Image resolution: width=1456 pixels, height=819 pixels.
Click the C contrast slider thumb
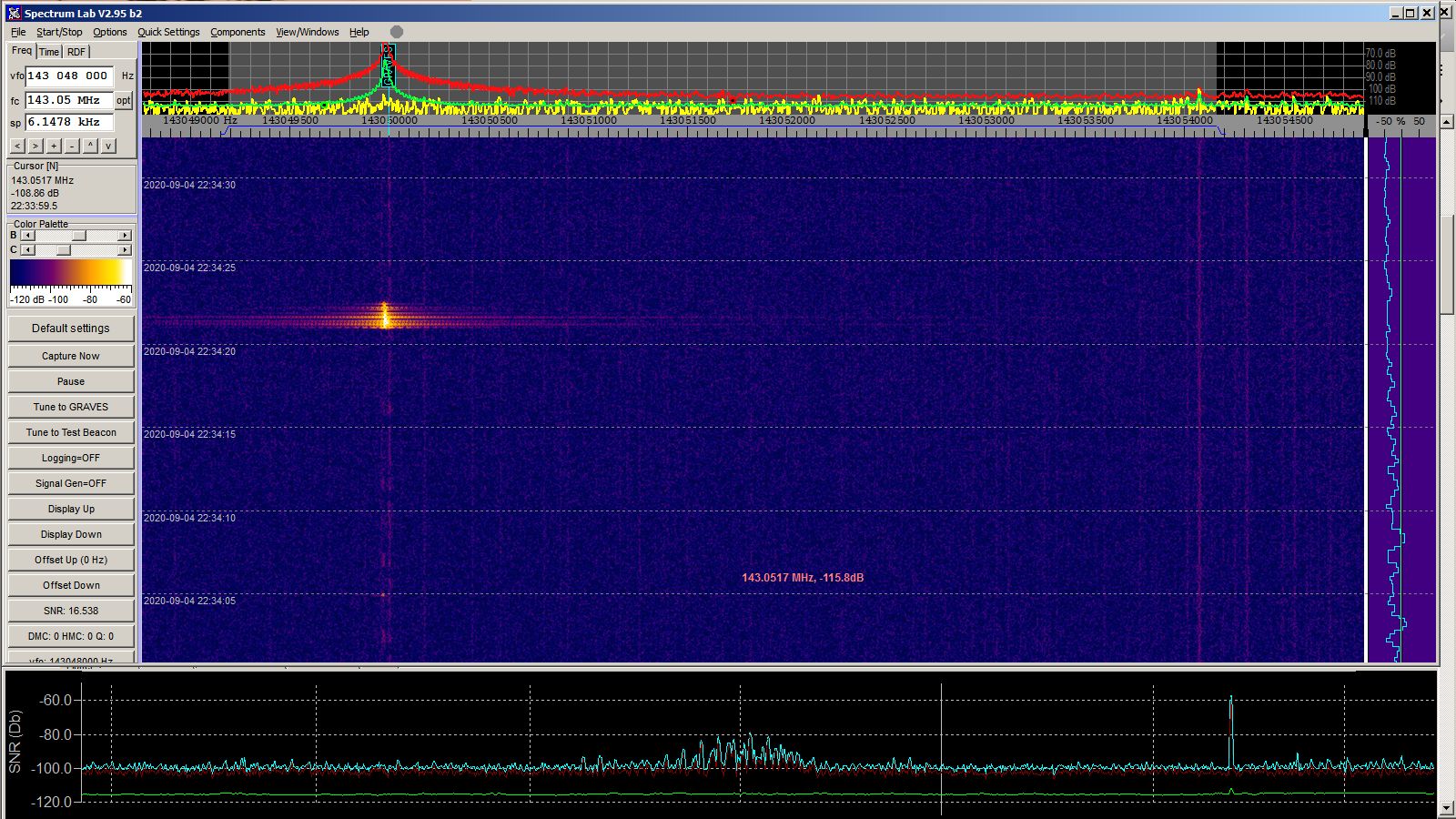[64, 250]
